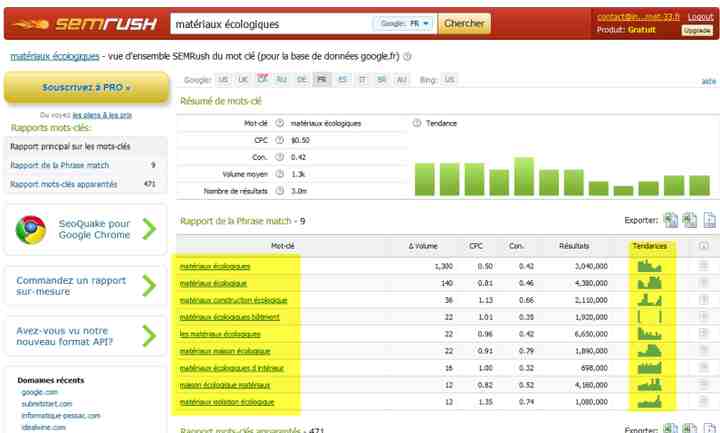Switch to Google CA database tab

262,79
